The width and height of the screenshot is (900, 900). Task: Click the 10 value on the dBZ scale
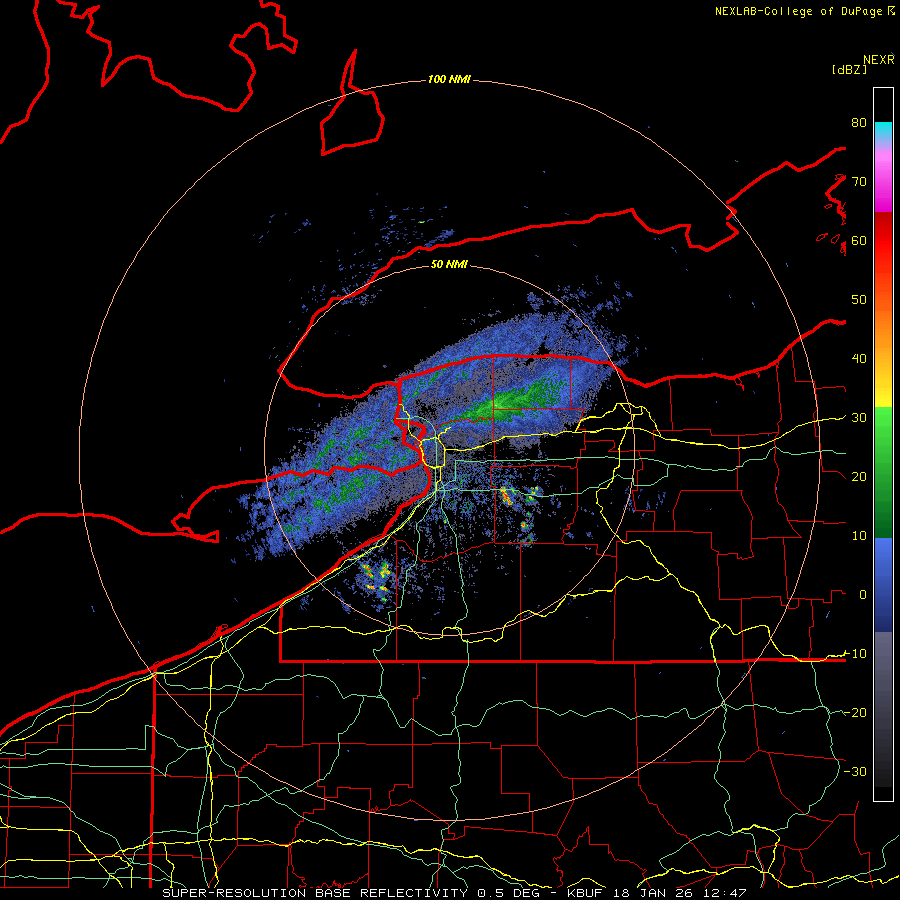(x=859, y=536)
